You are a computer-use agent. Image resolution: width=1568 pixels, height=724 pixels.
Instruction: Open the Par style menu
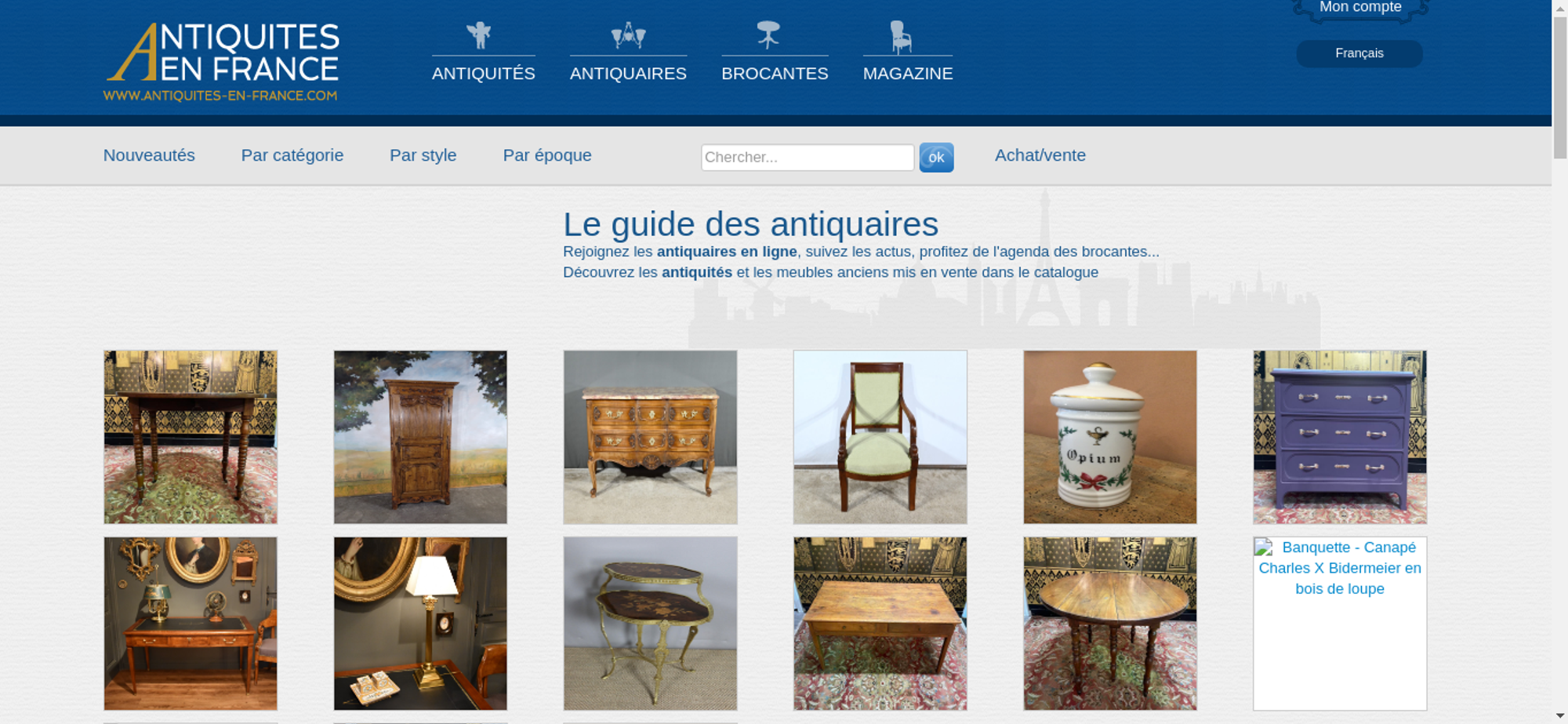tap(423, 155)
